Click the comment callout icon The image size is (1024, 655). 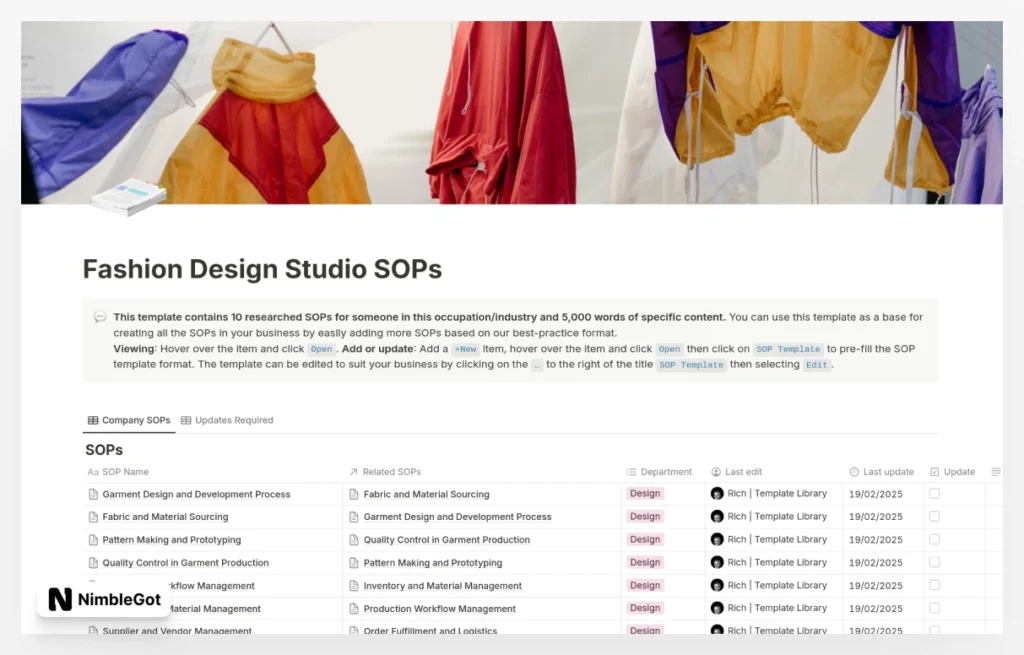(x=100, y=317)
